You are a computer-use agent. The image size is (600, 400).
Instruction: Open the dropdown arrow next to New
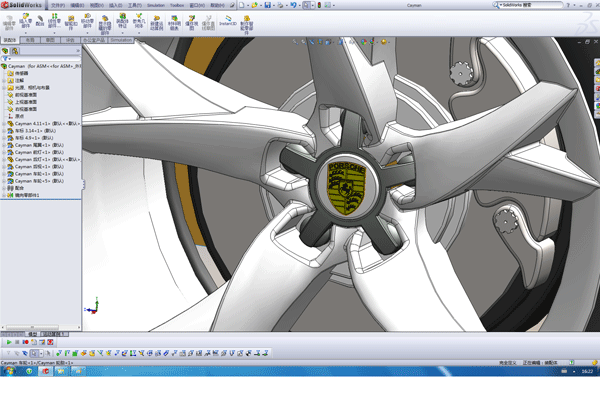coord(247,5)
